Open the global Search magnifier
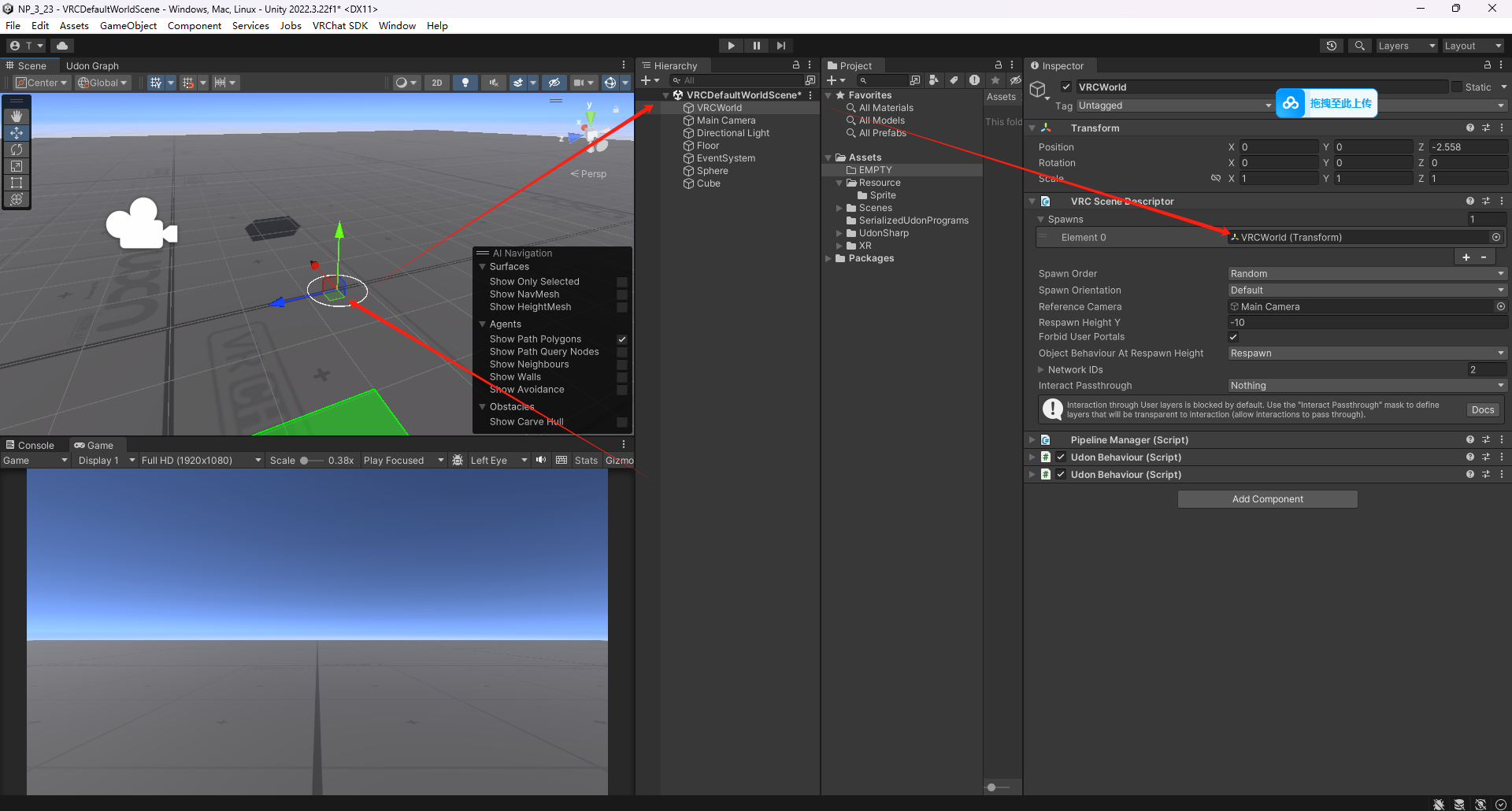The height and width of the screenshot is (811, 1512). (x=1360, y=46)
